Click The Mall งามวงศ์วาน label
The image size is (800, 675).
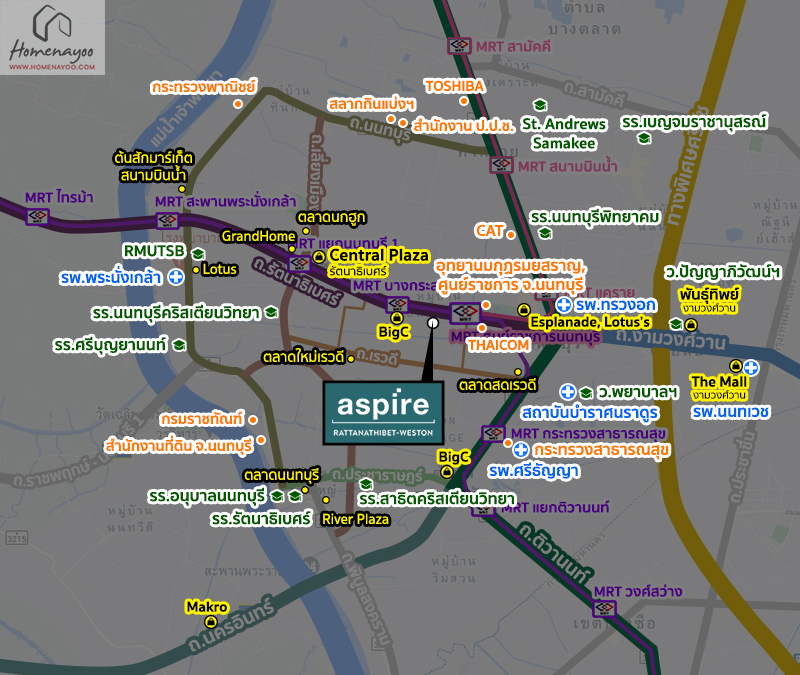(x=719, y=387)
